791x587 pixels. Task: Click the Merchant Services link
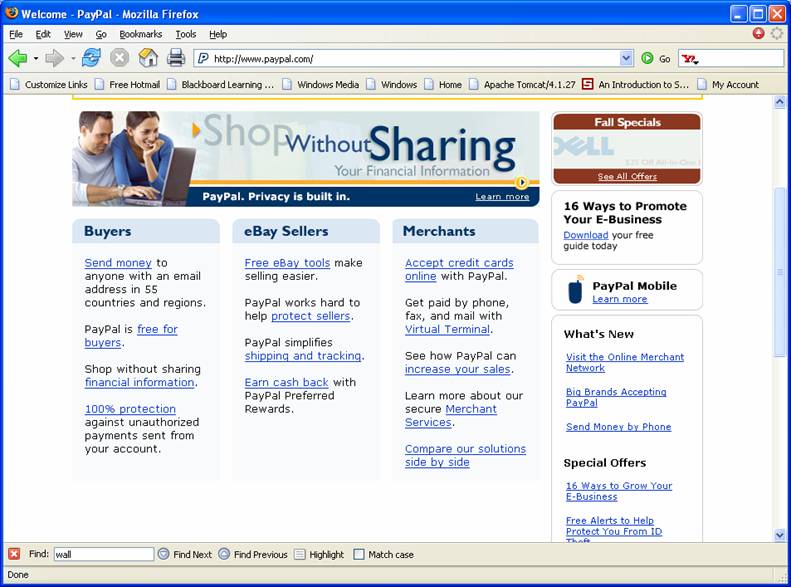[471, 409]
